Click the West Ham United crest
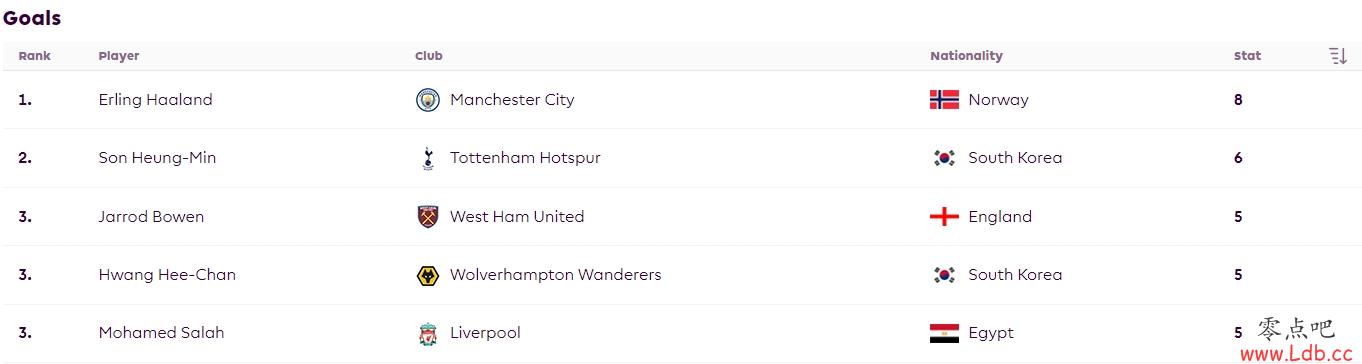This screenshot has width=1362, height=364. click(428, 217)
